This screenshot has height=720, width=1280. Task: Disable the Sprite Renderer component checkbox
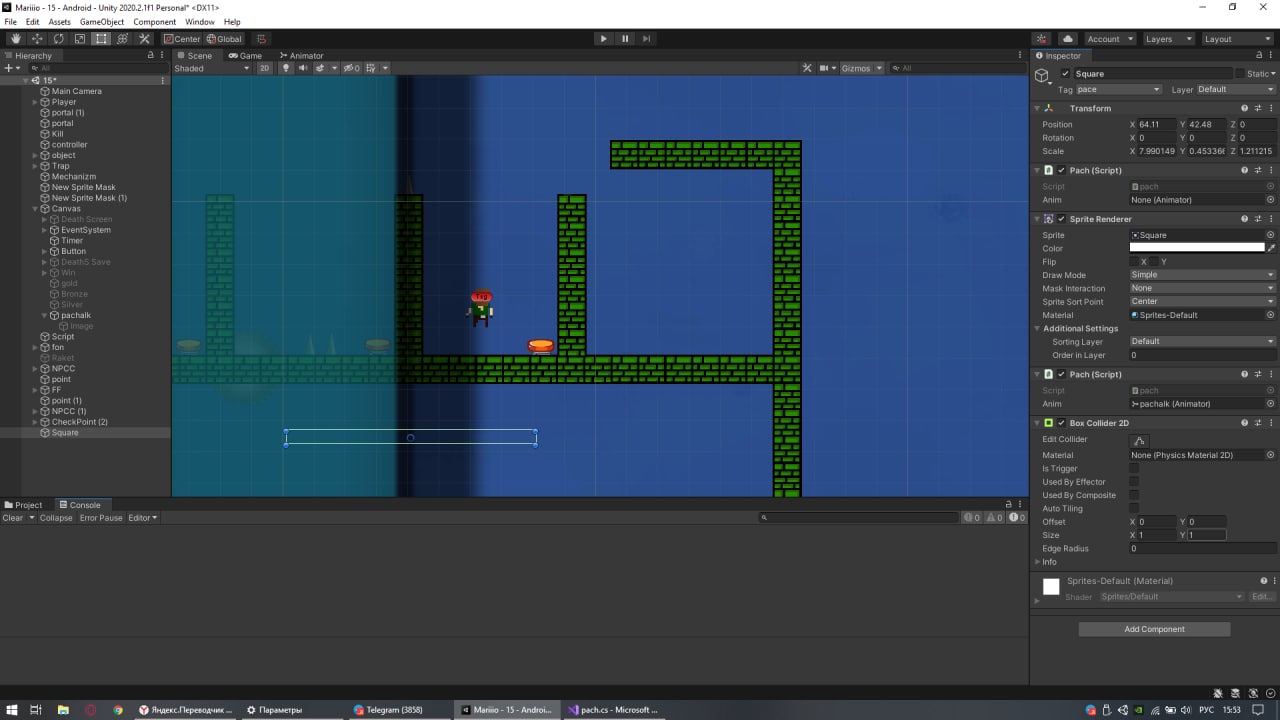(1062, 219)
